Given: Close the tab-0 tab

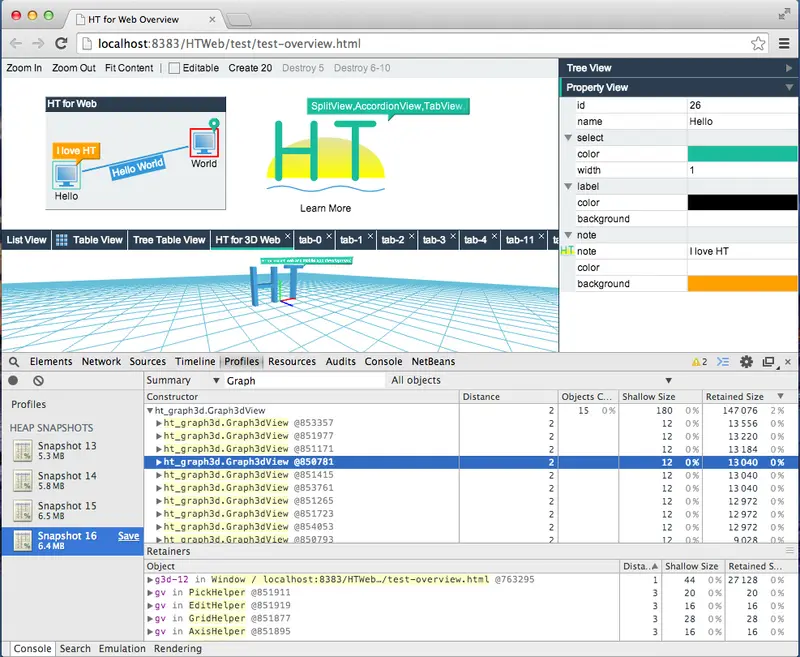Looking at the screenshot, I should (329, 238).
